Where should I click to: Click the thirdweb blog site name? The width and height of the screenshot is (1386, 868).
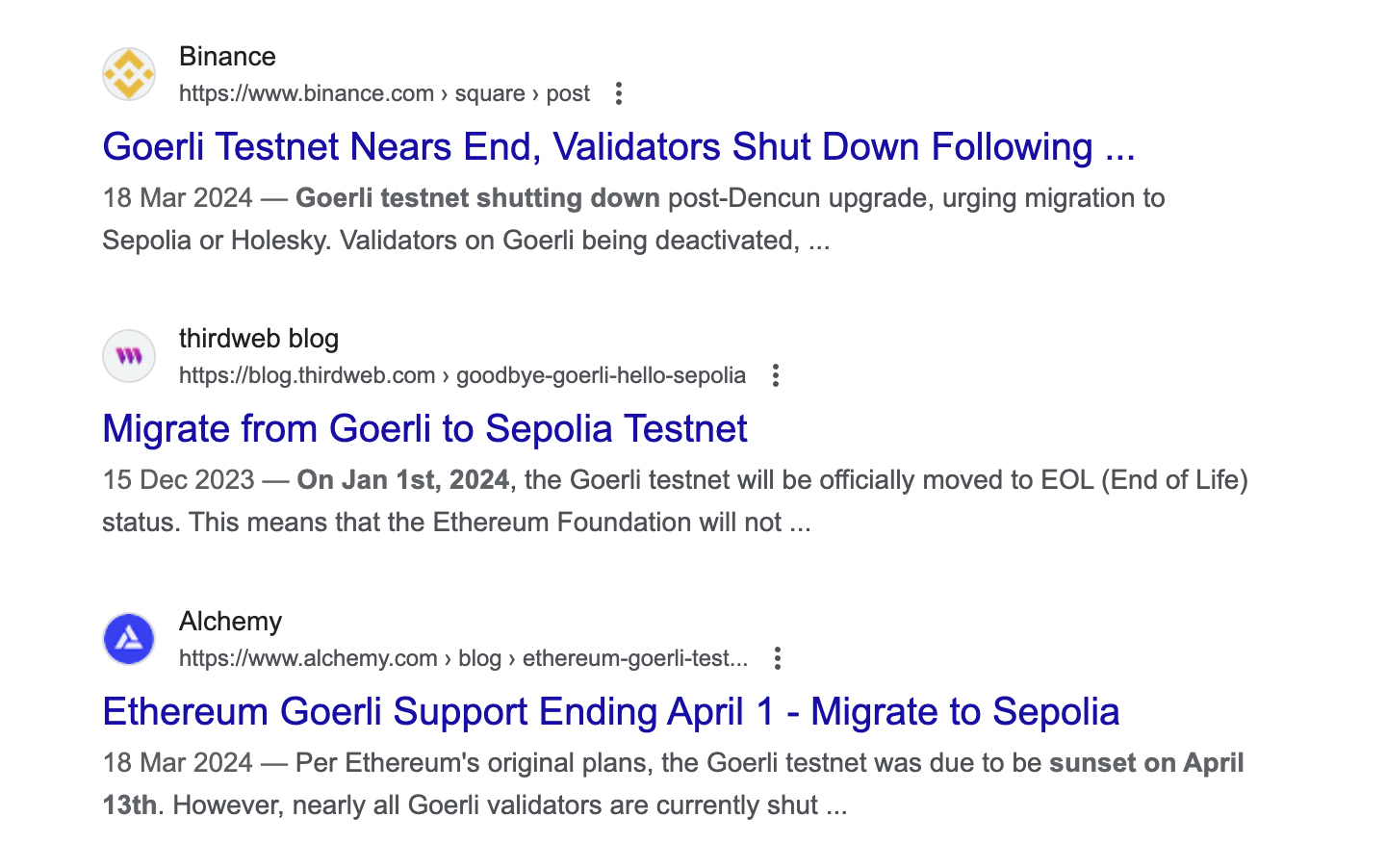[x=259, y=338]
